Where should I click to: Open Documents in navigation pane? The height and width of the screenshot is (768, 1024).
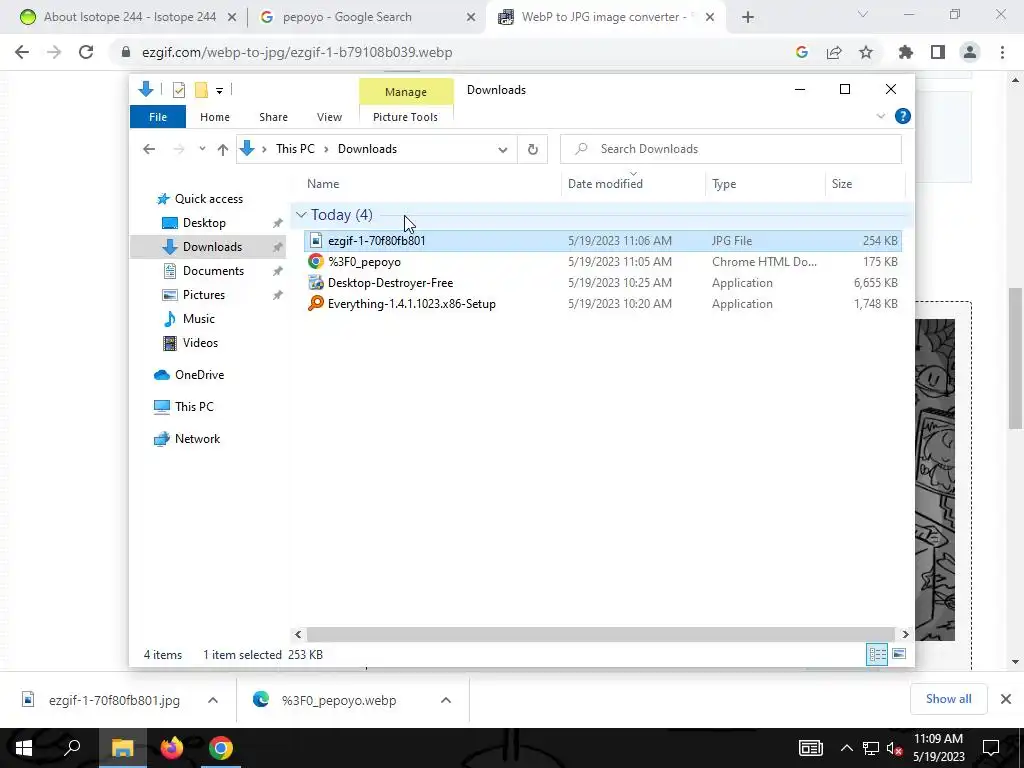[213, 271]
